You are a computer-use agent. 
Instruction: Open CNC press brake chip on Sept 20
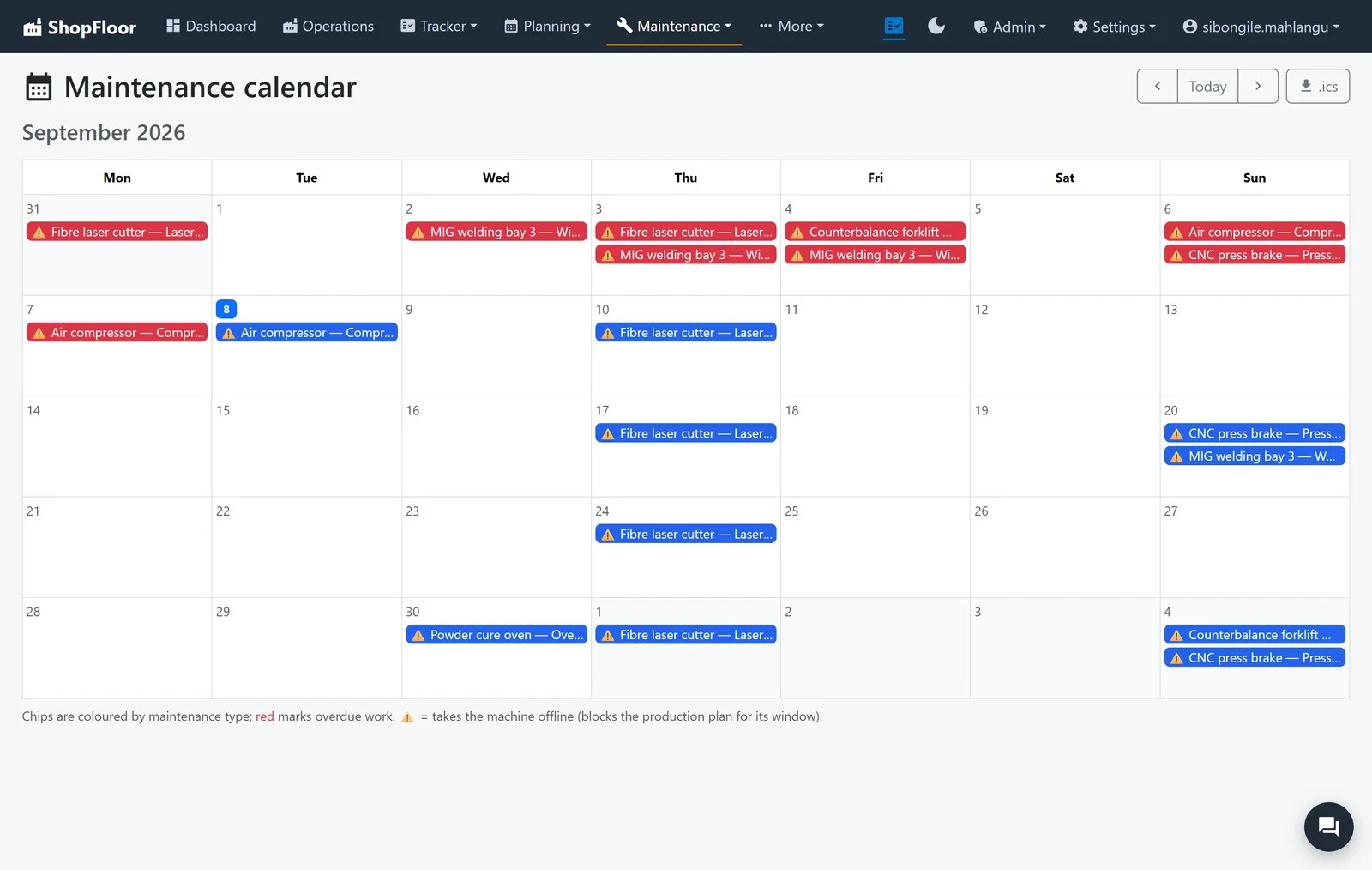(x=1255, y=433)
